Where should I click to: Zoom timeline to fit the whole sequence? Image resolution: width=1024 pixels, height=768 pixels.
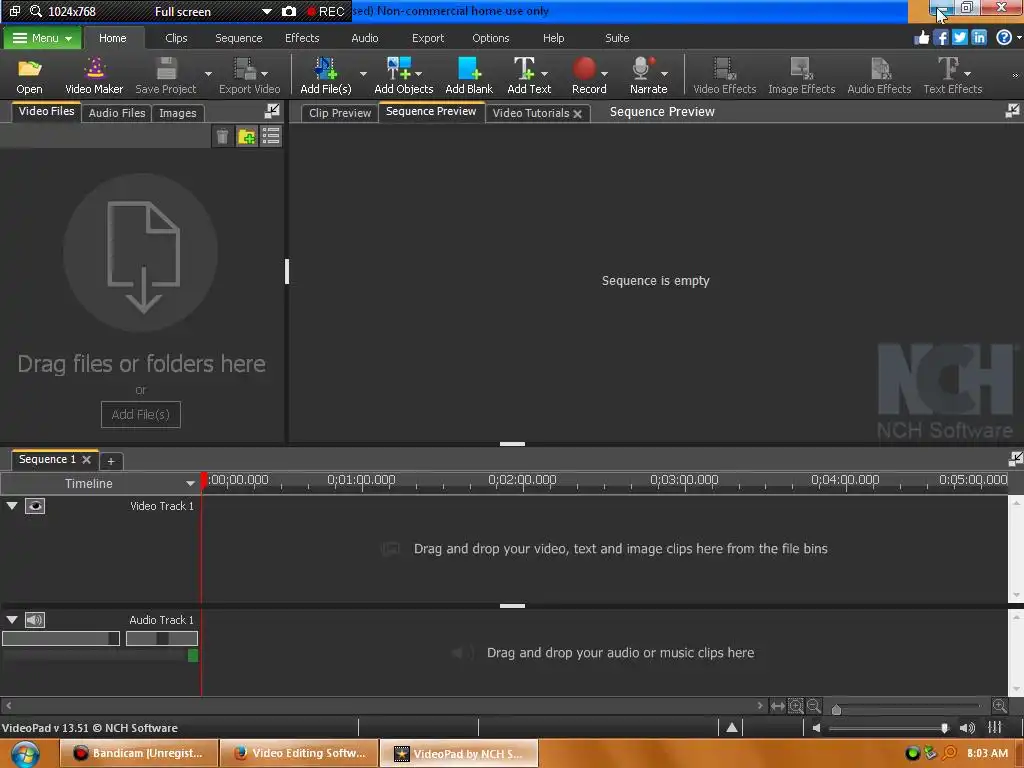point(777,706)
